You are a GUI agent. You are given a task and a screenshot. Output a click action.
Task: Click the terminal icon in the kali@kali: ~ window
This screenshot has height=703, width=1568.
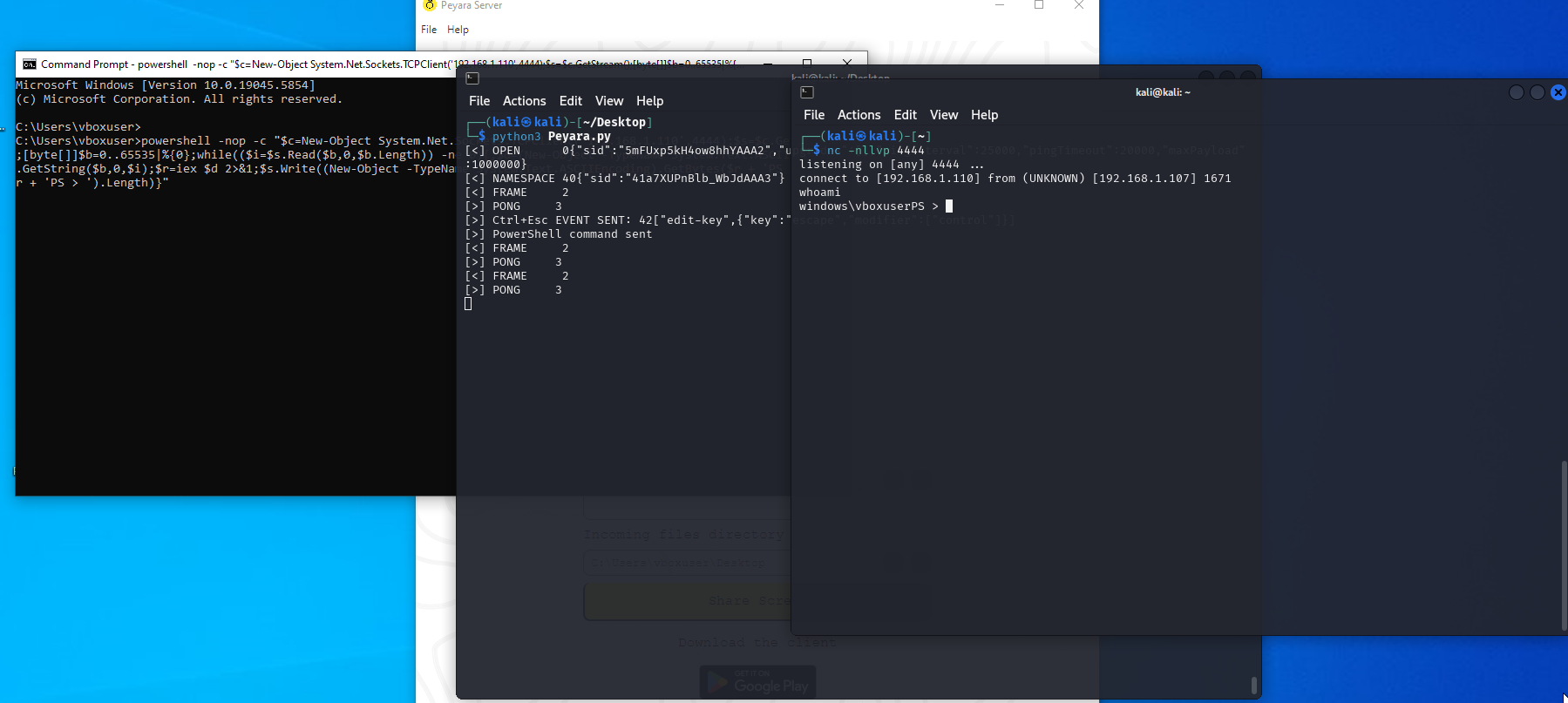[x=807, y=92]
